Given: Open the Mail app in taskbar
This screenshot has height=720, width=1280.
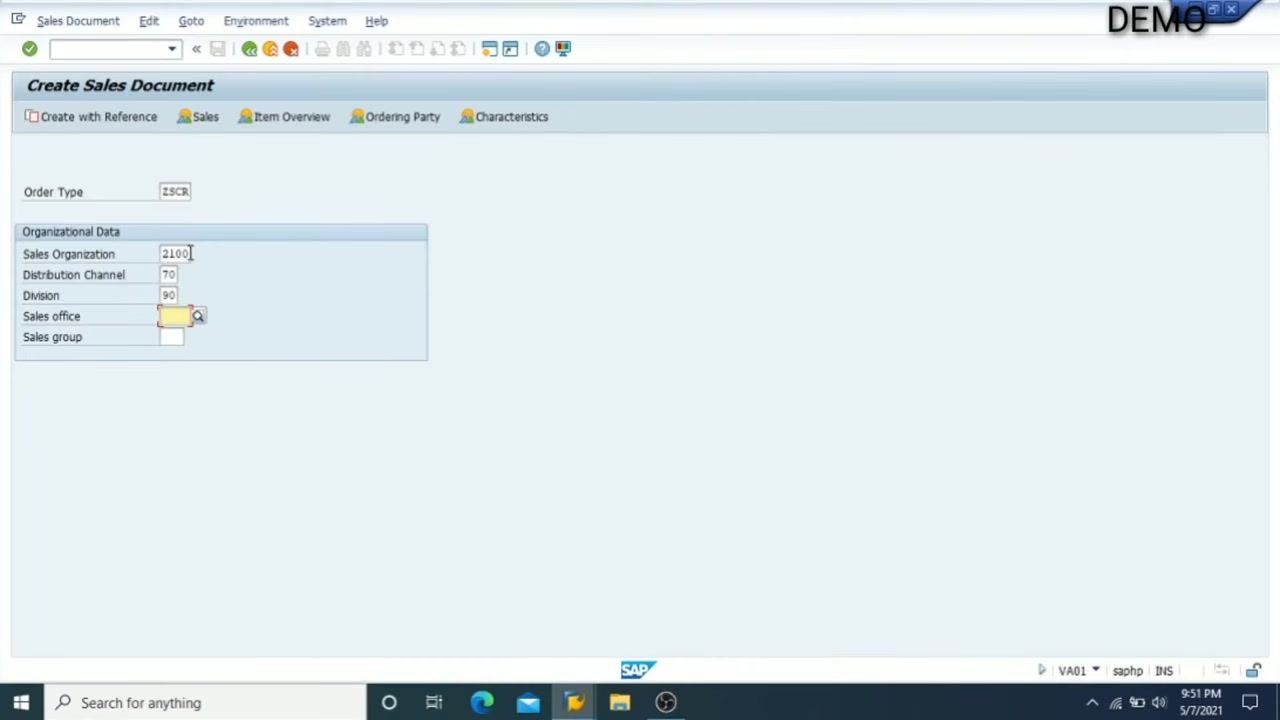Looking at the screenshot, I should click(528, 703).
